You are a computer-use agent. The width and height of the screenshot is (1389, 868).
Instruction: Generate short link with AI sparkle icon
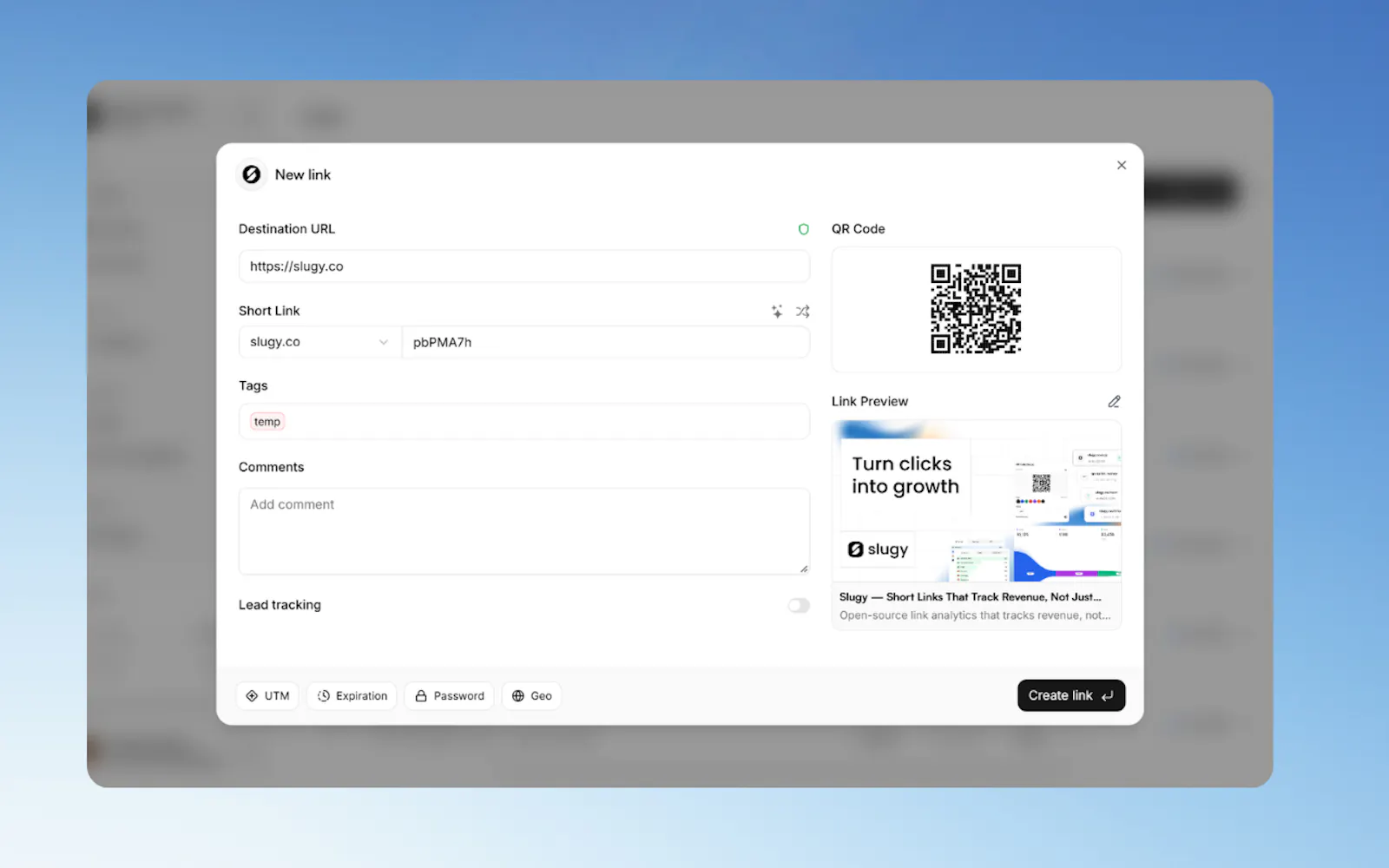tap(777, 311)
